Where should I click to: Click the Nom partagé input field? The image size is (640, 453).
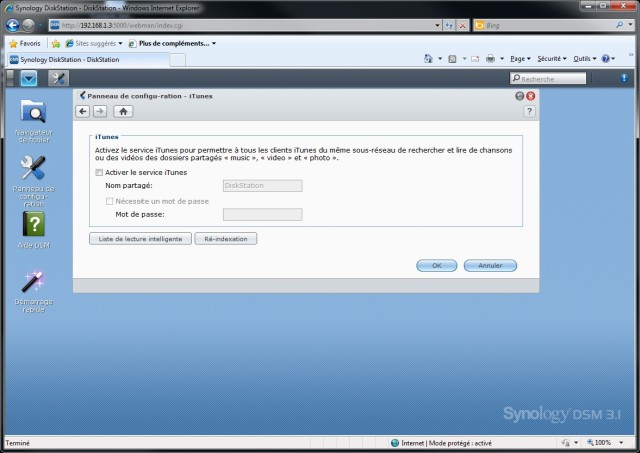262,186
